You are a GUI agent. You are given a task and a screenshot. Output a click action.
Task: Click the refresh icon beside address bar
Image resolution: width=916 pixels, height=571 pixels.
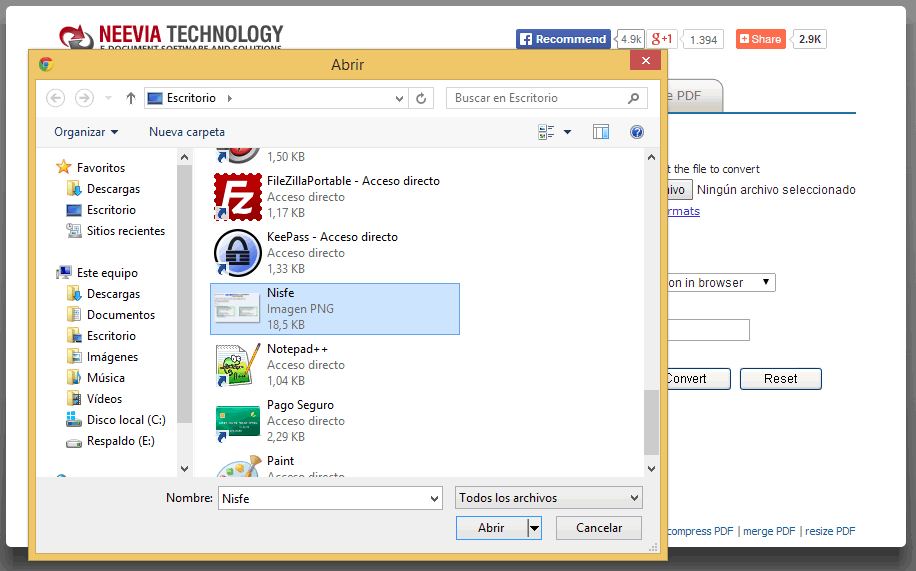pyautogui.click(x=422, y=98)
